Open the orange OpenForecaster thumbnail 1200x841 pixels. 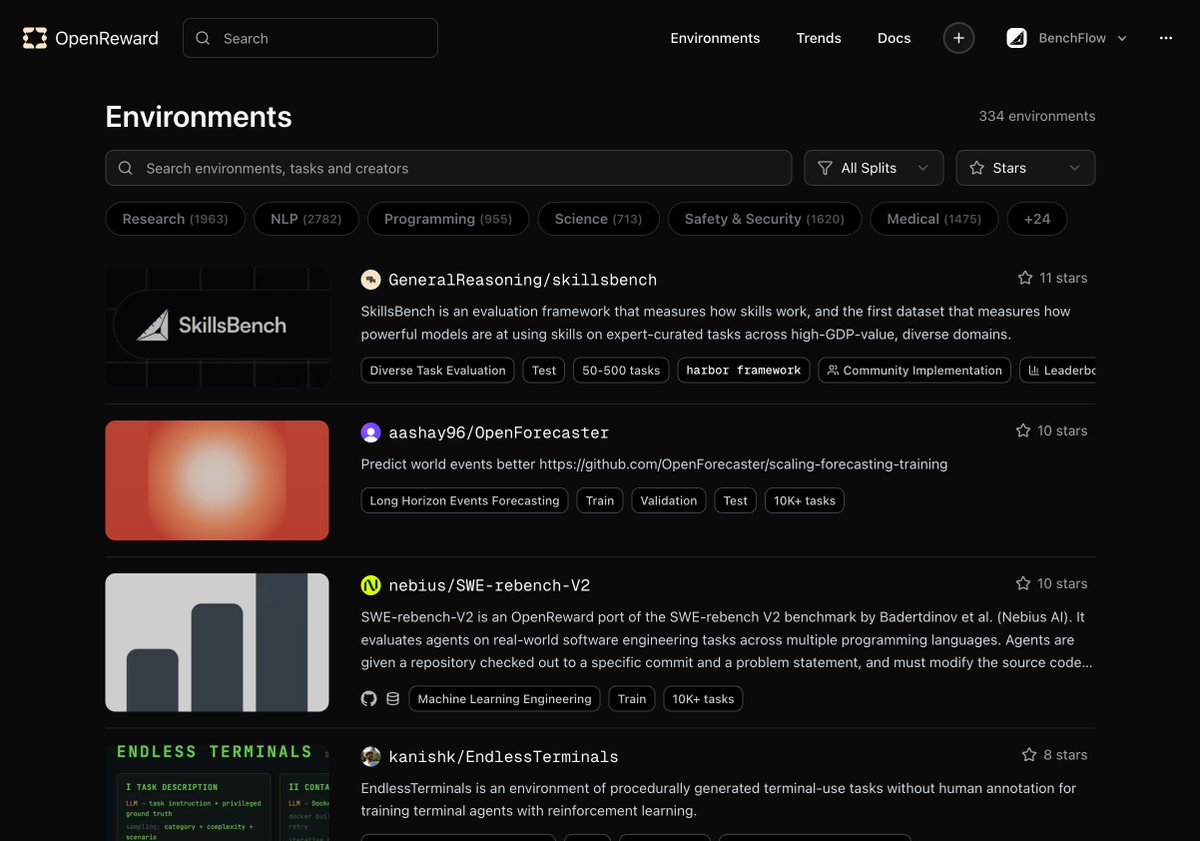click(x=217, y=480)
